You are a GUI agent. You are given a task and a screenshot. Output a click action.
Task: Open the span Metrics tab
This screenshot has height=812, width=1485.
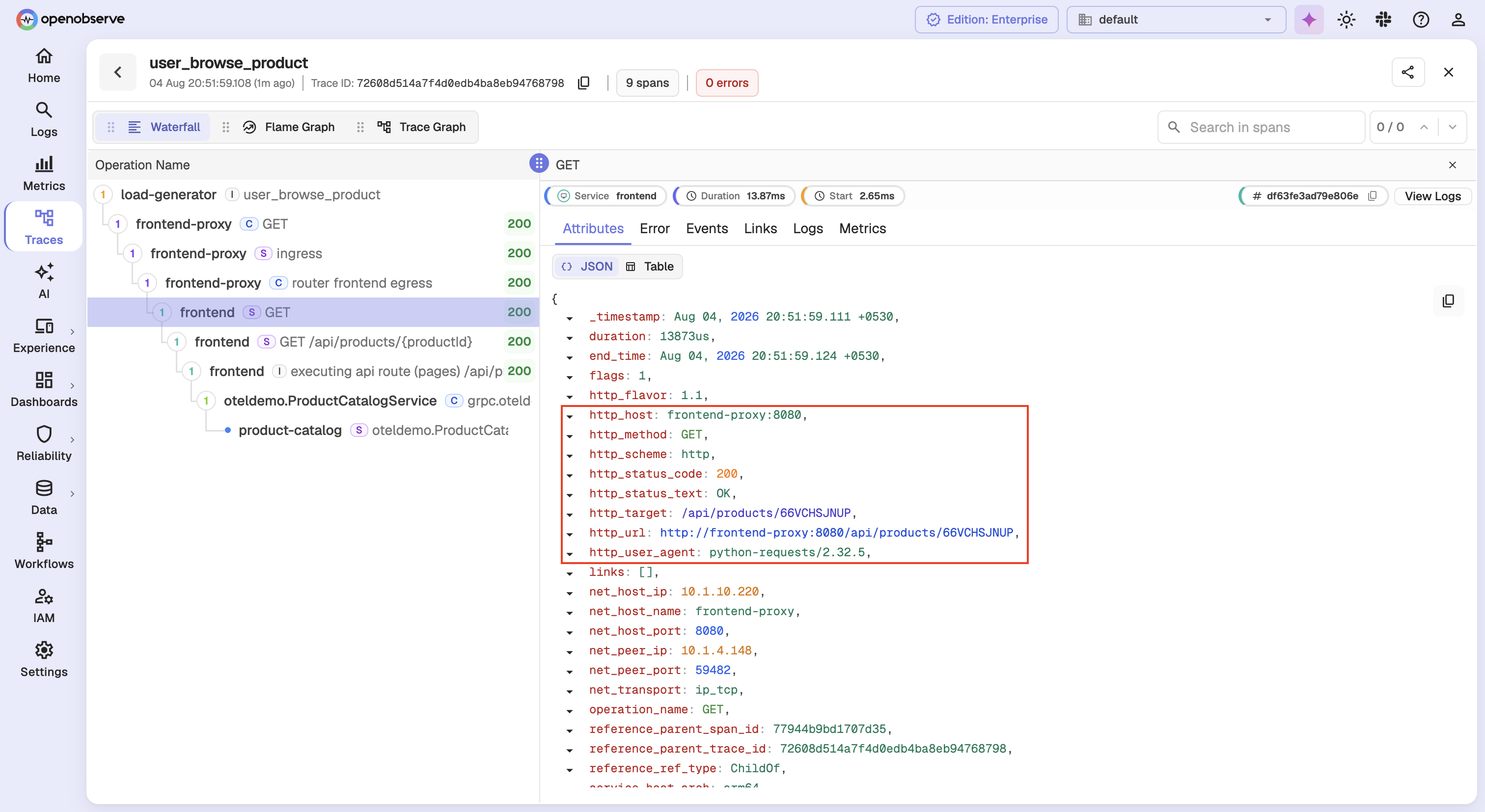pyautogui.click(x=862, y=228)
